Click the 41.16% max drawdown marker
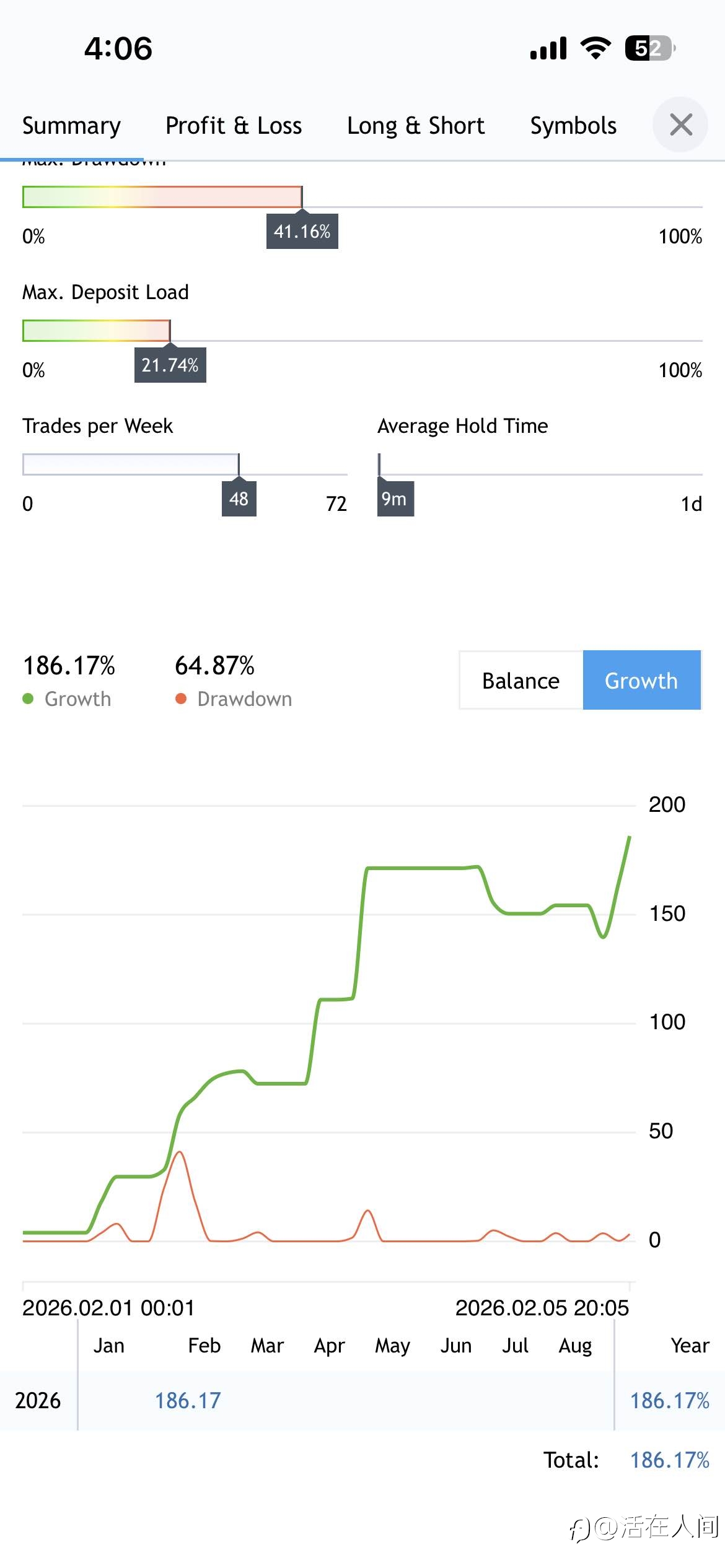 tap(302, 232)
